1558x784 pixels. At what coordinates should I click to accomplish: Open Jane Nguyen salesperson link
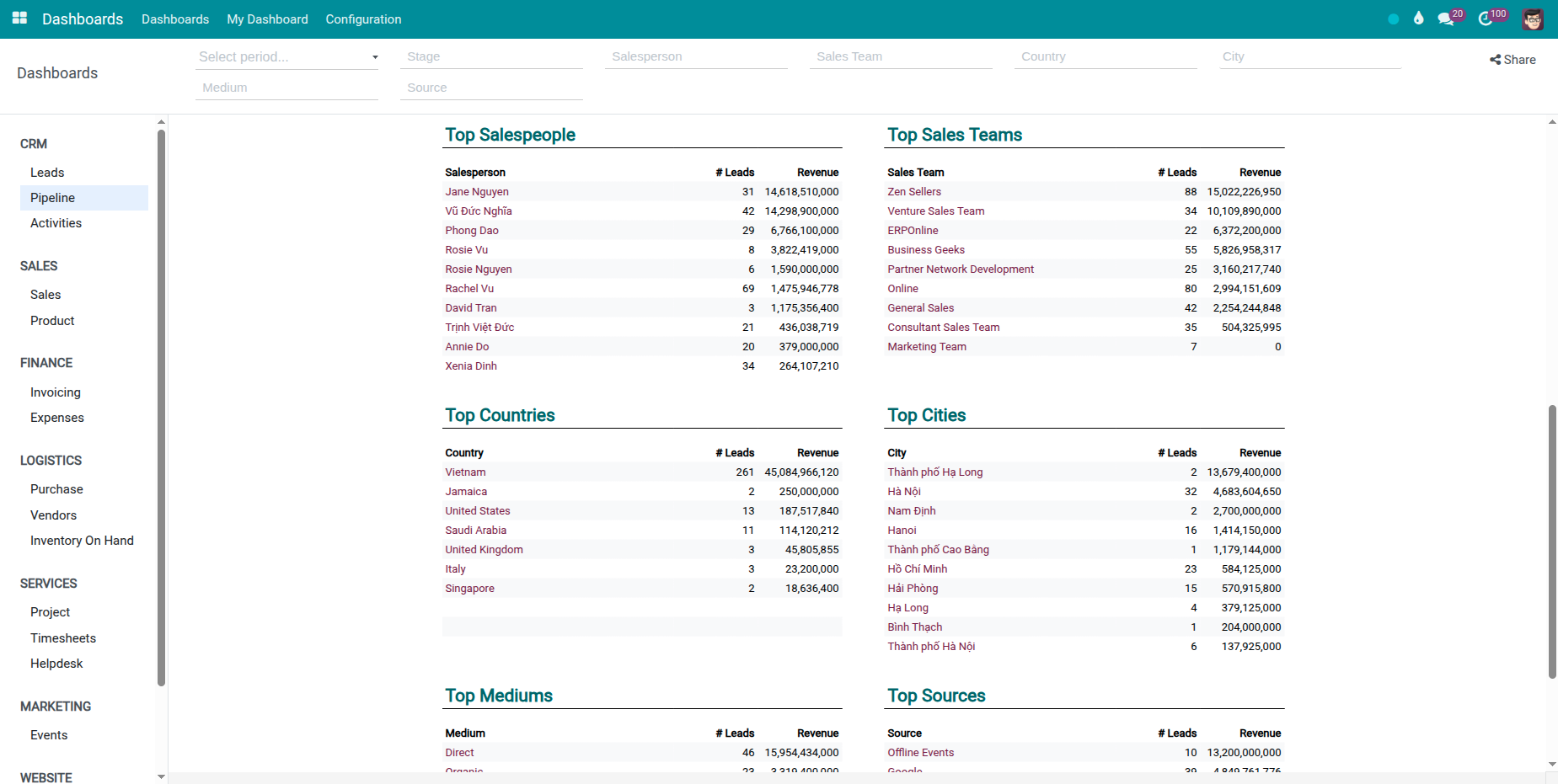pos(477,192)
